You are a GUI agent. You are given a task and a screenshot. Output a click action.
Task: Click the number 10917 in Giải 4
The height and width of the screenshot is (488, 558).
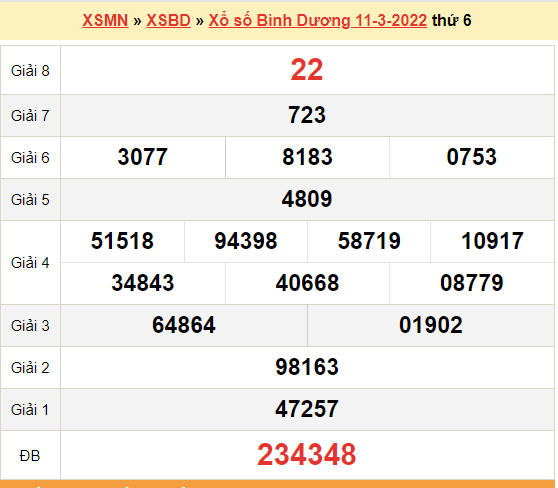pyautogui.click(x=492, y=241)
